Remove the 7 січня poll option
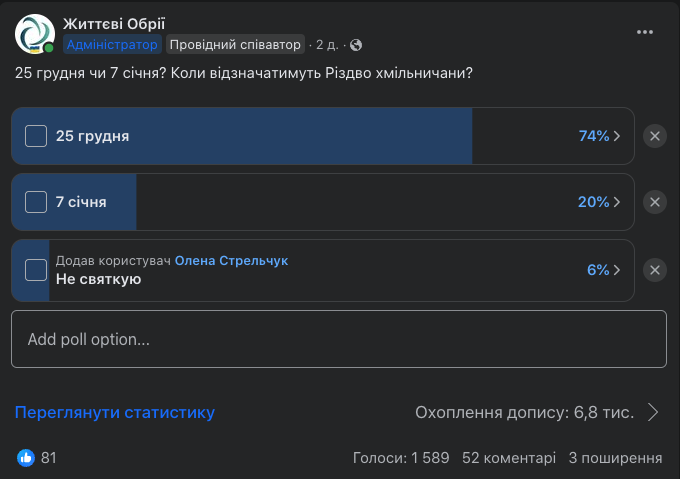The height and width of the screenshot is (479, 680). tap(655, 202)
